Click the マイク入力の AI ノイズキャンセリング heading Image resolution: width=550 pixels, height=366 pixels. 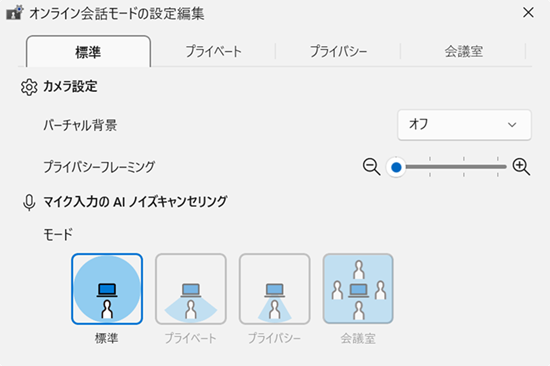(135, 202)
